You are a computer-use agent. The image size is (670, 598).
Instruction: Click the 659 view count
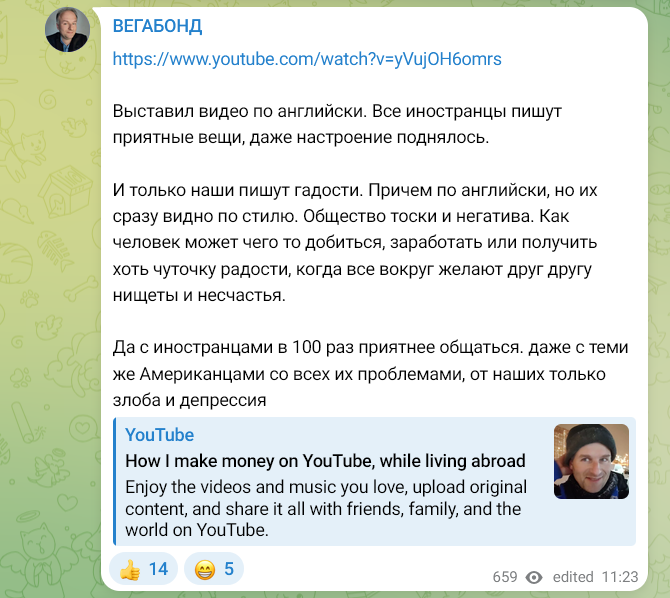[x=505, y=577]
